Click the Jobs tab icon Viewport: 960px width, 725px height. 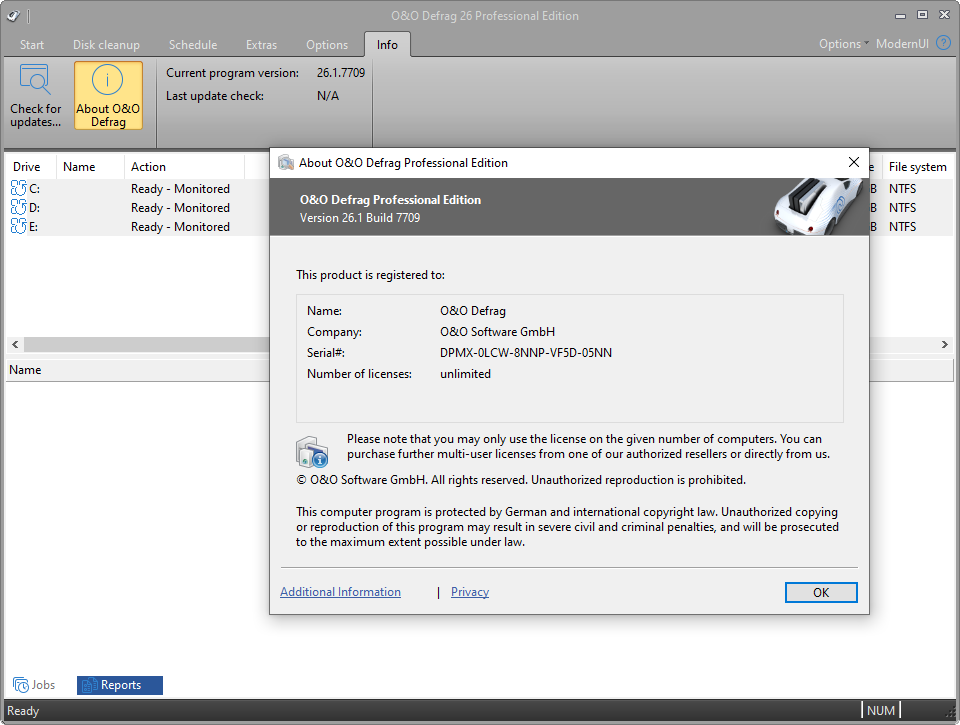tap(21, 685)
